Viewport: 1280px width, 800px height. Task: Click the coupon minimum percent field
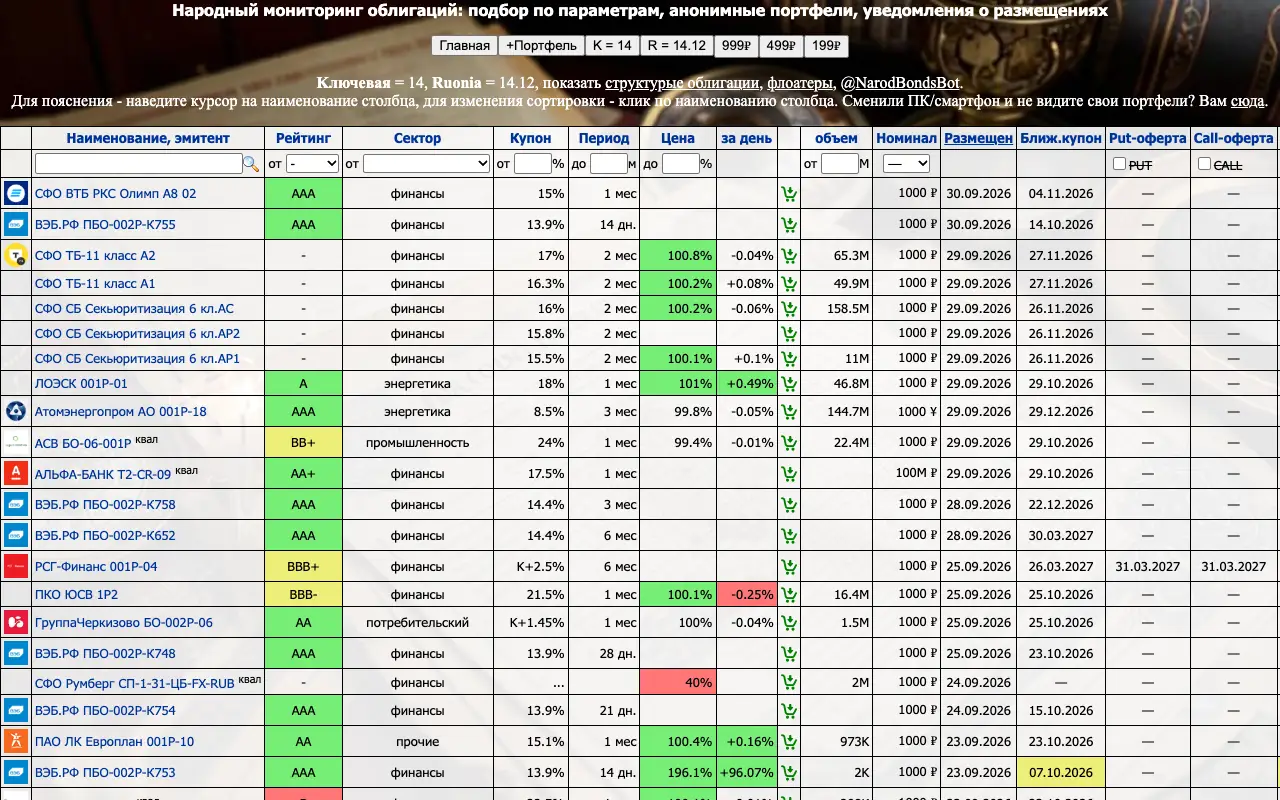[x=533, y=163]
